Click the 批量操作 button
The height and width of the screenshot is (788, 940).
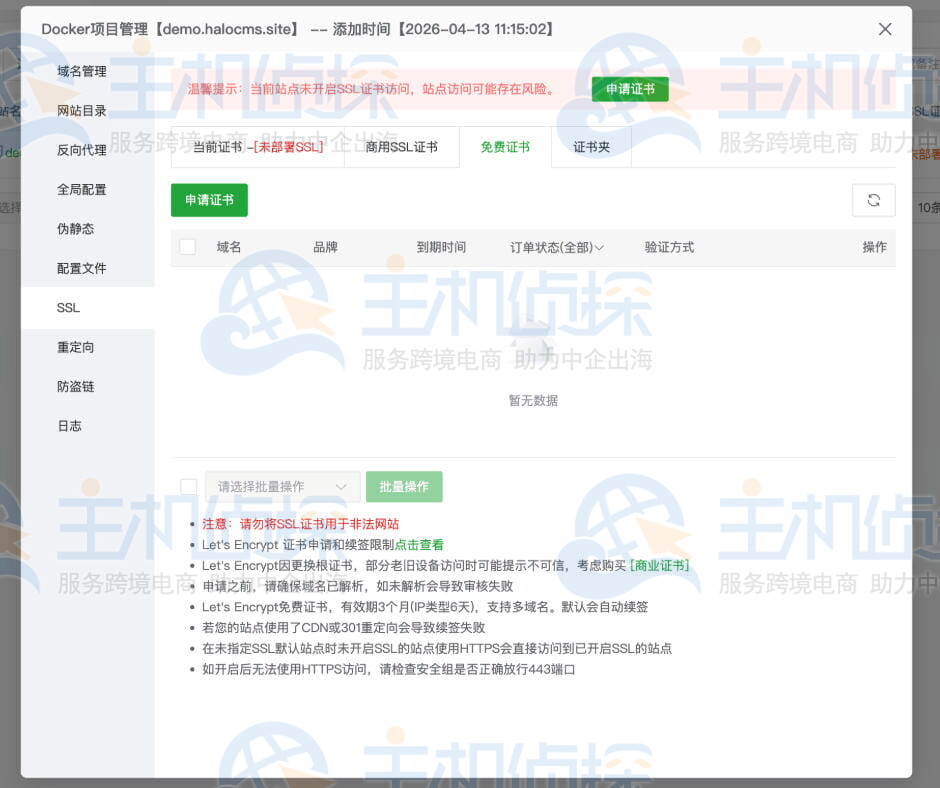[x=404, y=486]
